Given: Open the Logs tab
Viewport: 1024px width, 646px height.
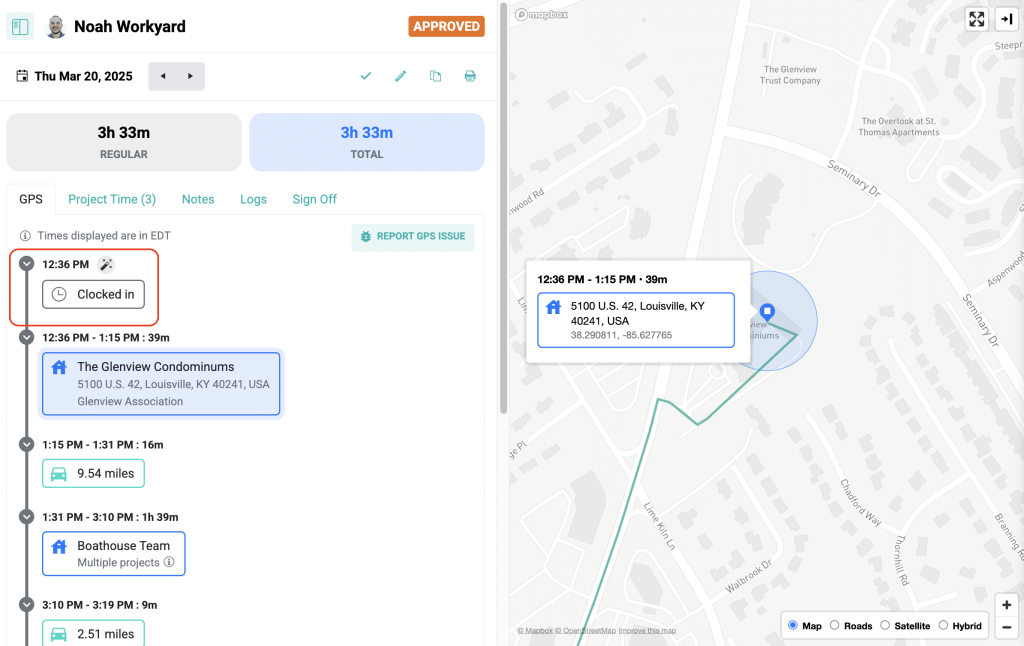Looking at the screenshot, I should 253,199.
